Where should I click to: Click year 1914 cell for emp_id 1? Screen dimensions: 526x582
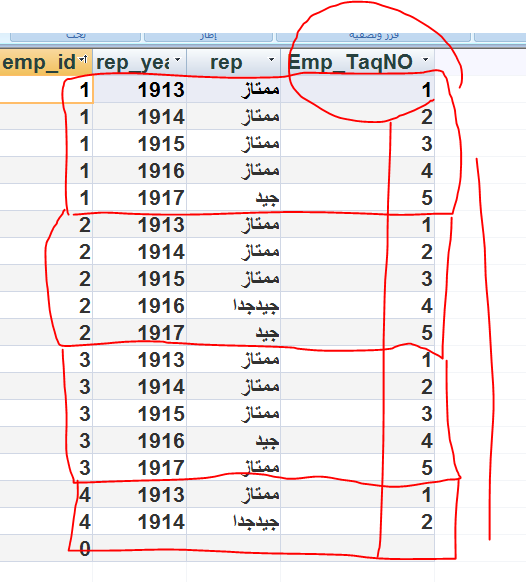[140, 117]
